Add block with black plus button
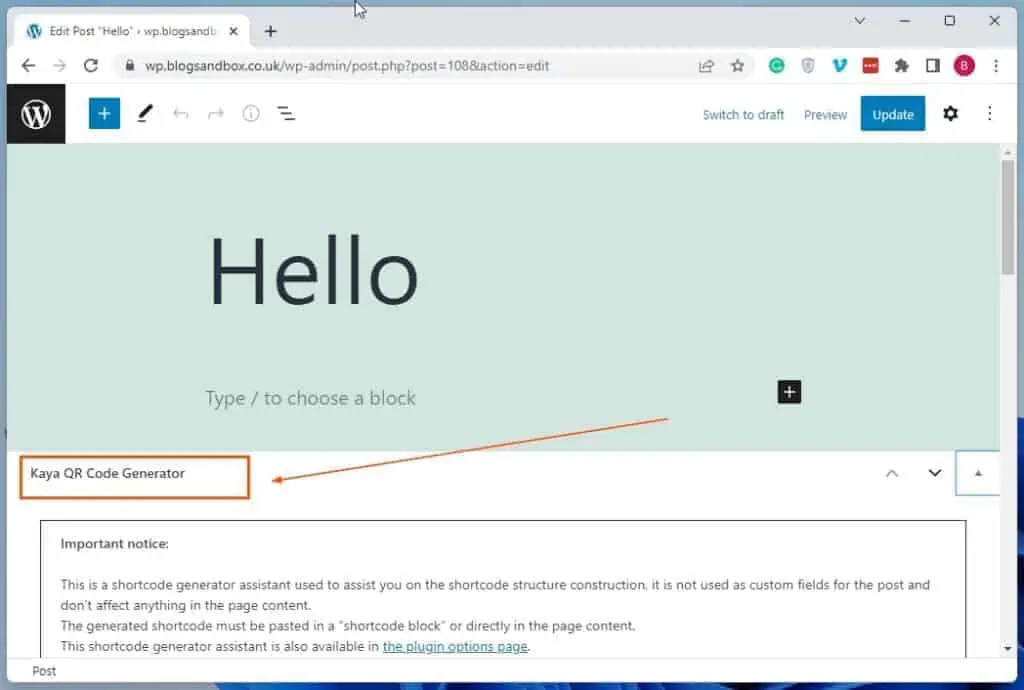 pos(790,392)
